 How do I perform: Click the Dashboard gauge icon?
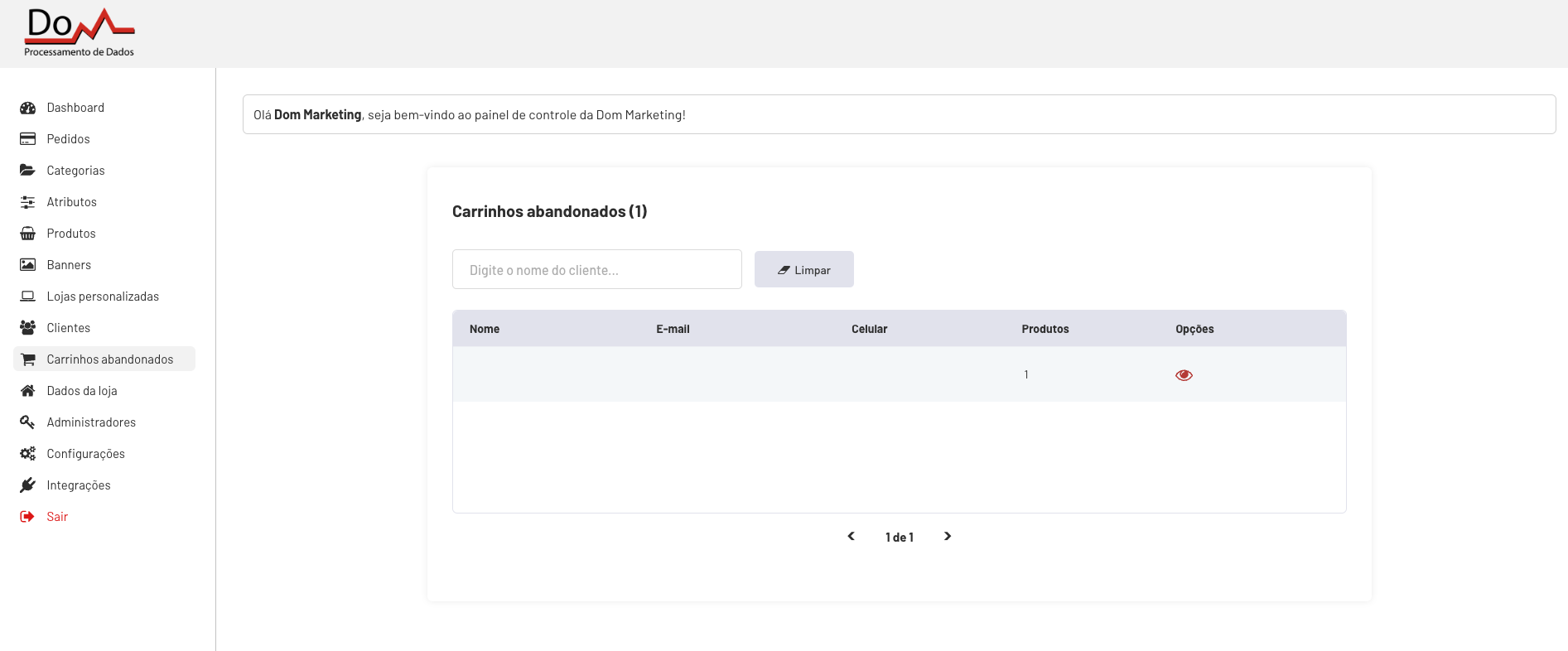[28, 108]
